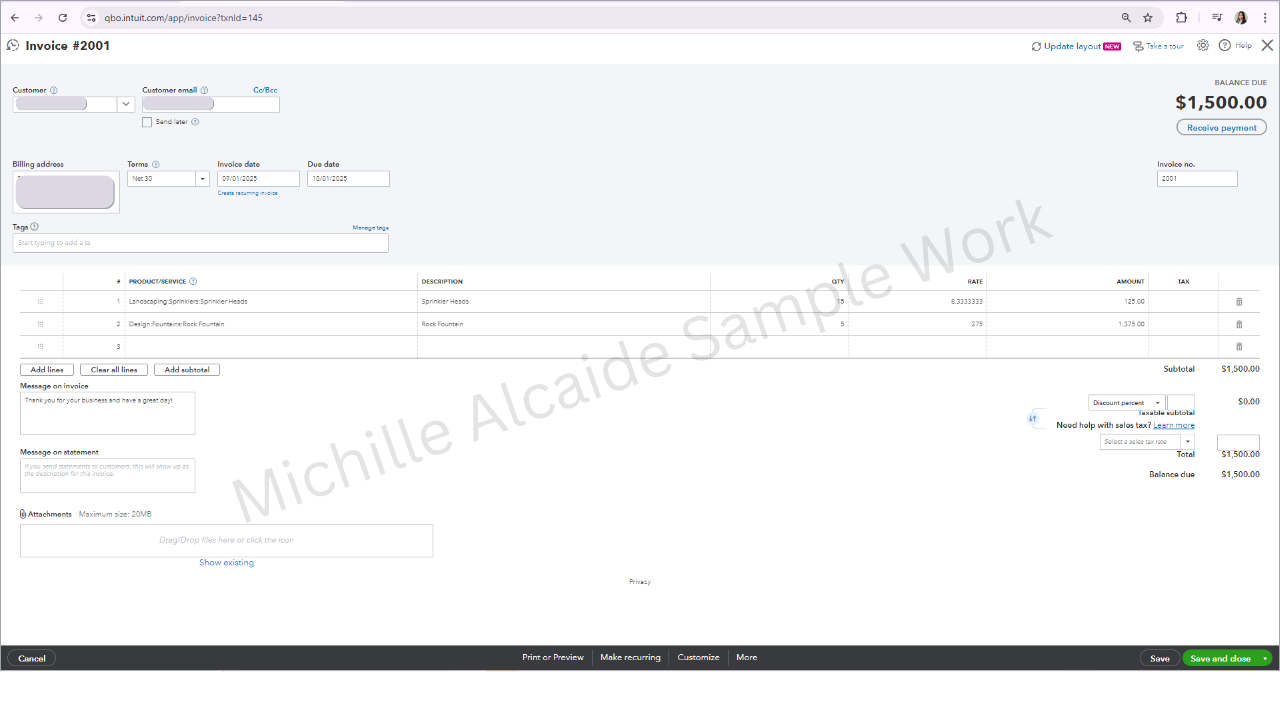Click the Due date field

click(x=348, y=179)
